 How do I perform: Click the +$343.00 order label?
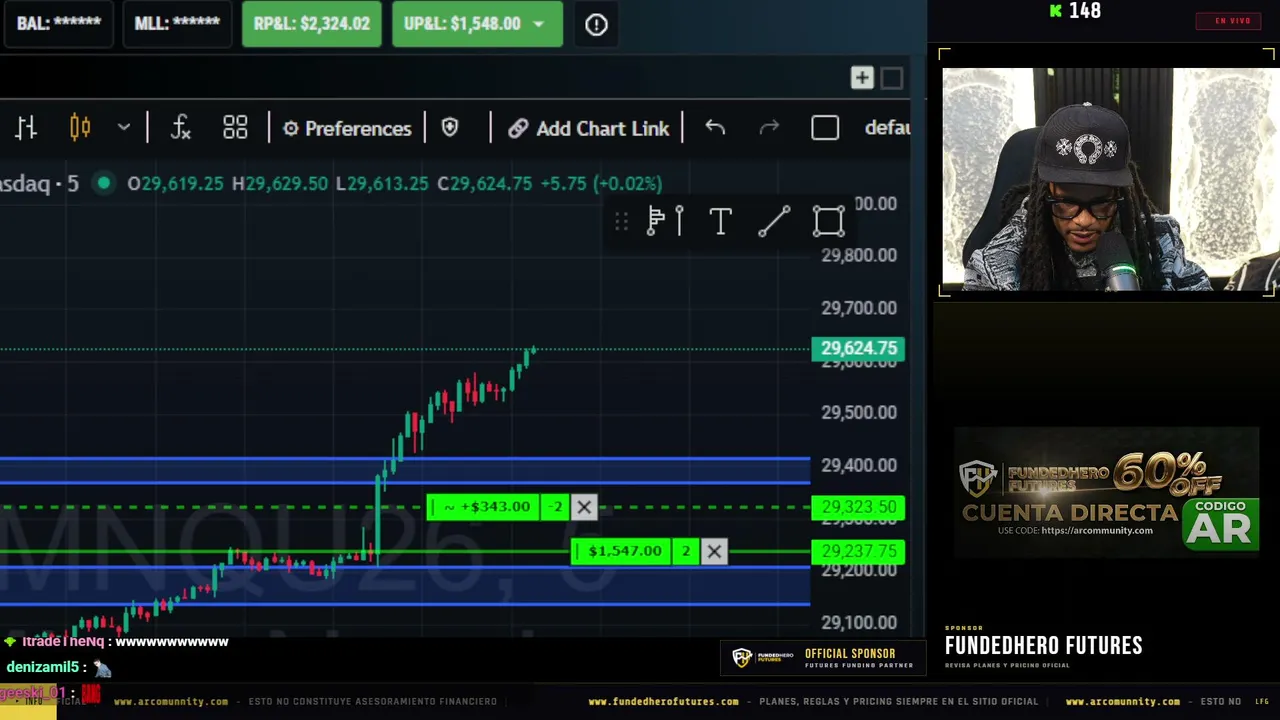tap(486, 507)
